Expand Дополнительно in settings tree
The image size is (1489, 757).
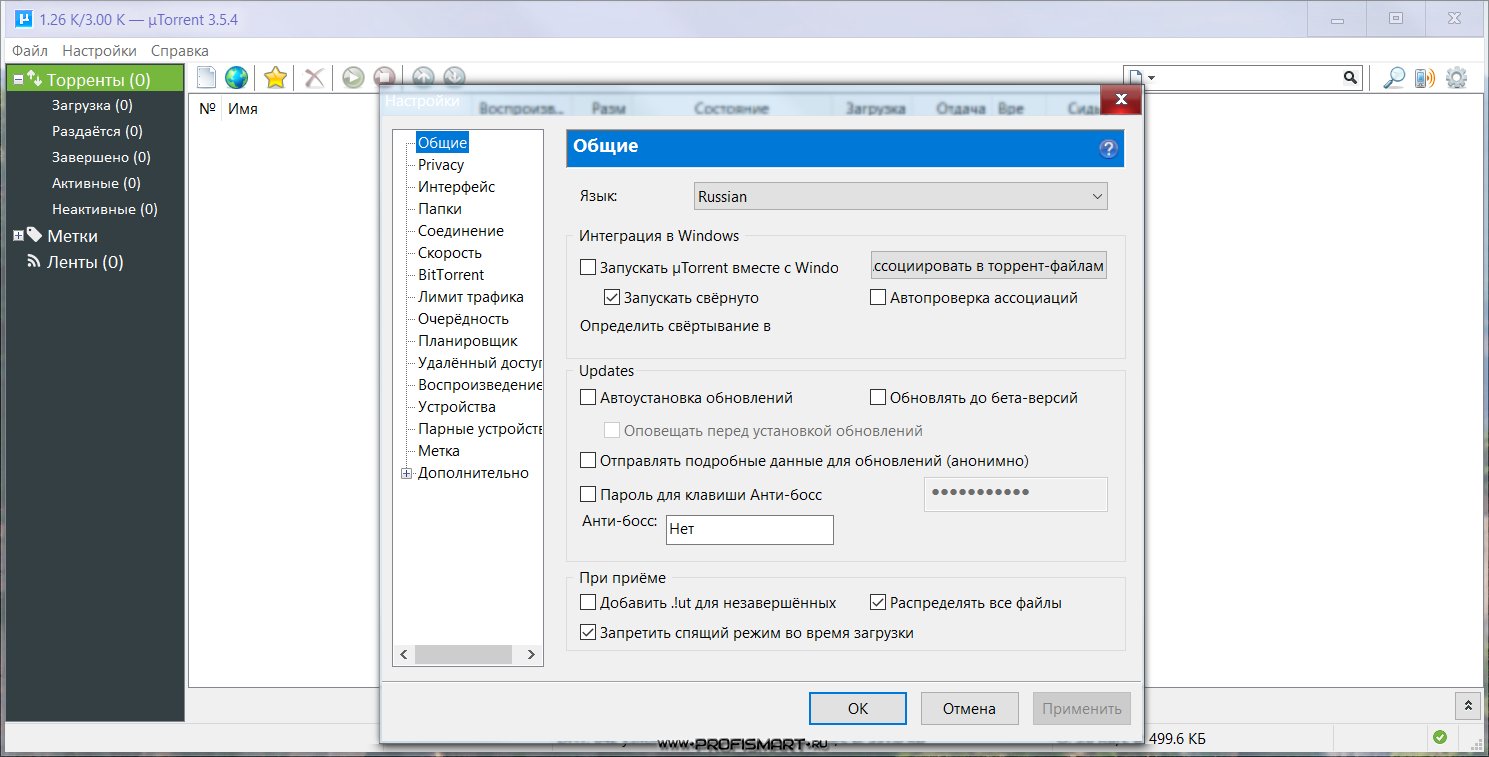(407, 474)
